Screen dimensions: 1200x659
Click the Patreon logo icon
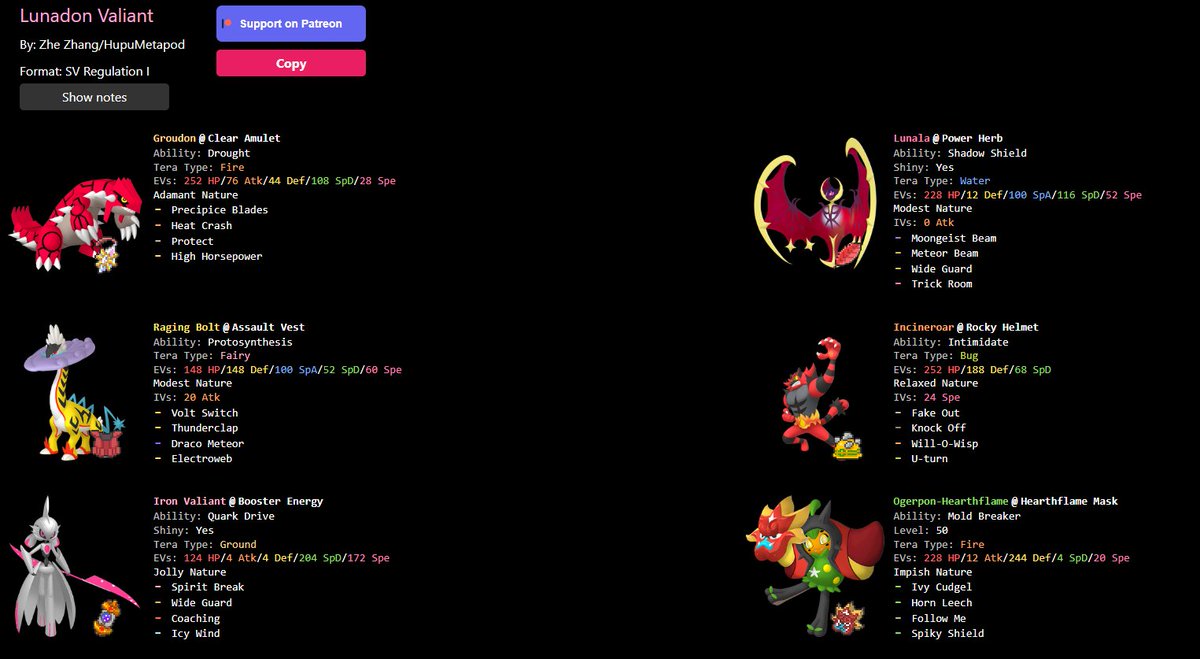point(228,23)
